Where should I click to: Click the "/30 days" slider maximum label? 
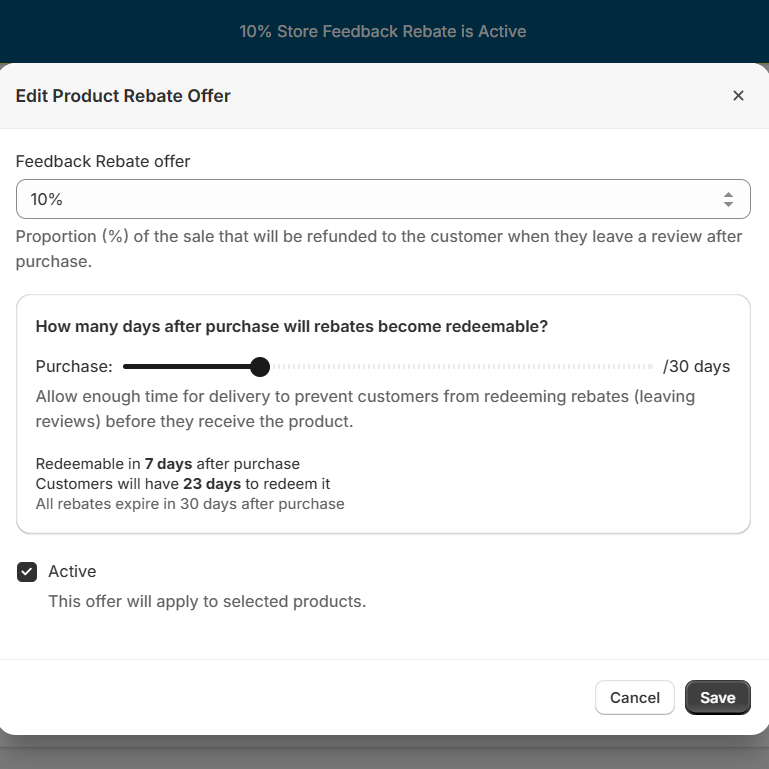(696, 367)
